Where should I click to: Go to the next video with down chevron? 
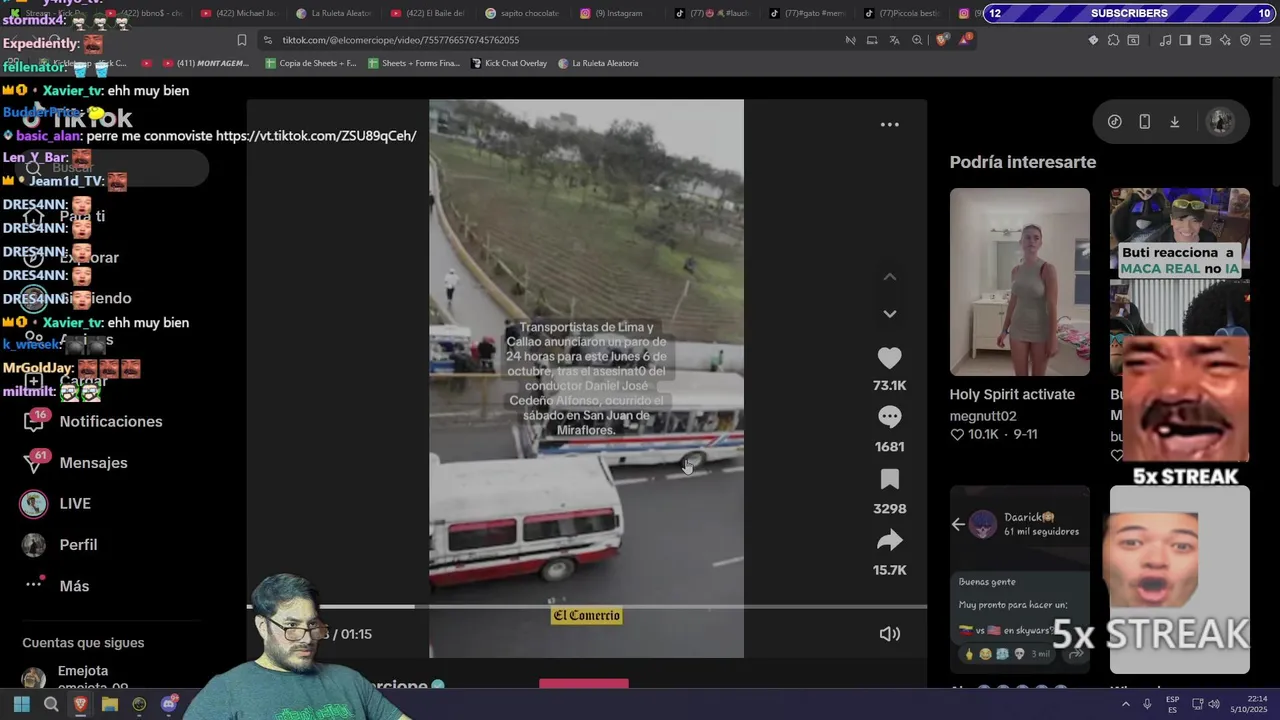889,314
